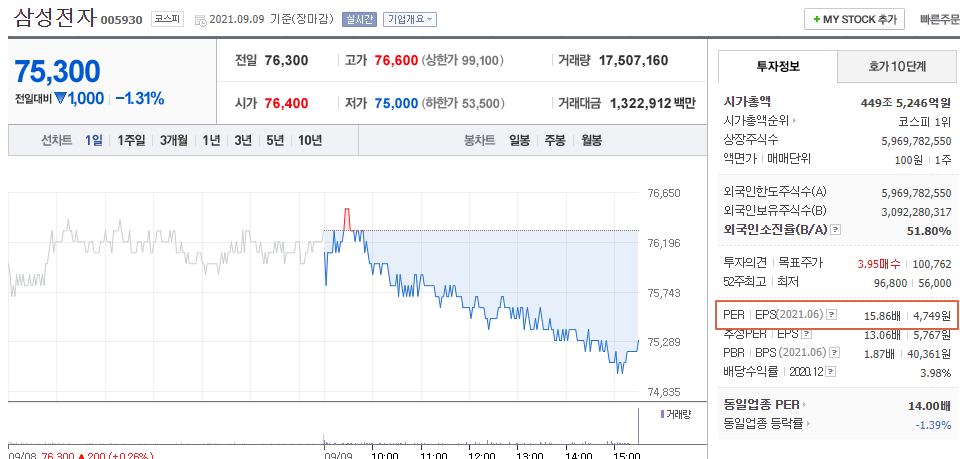The image size is (960, 459).
Task: Click the 시가총액 value 449조 5,246억원
Action: click(x=906, y=102)
